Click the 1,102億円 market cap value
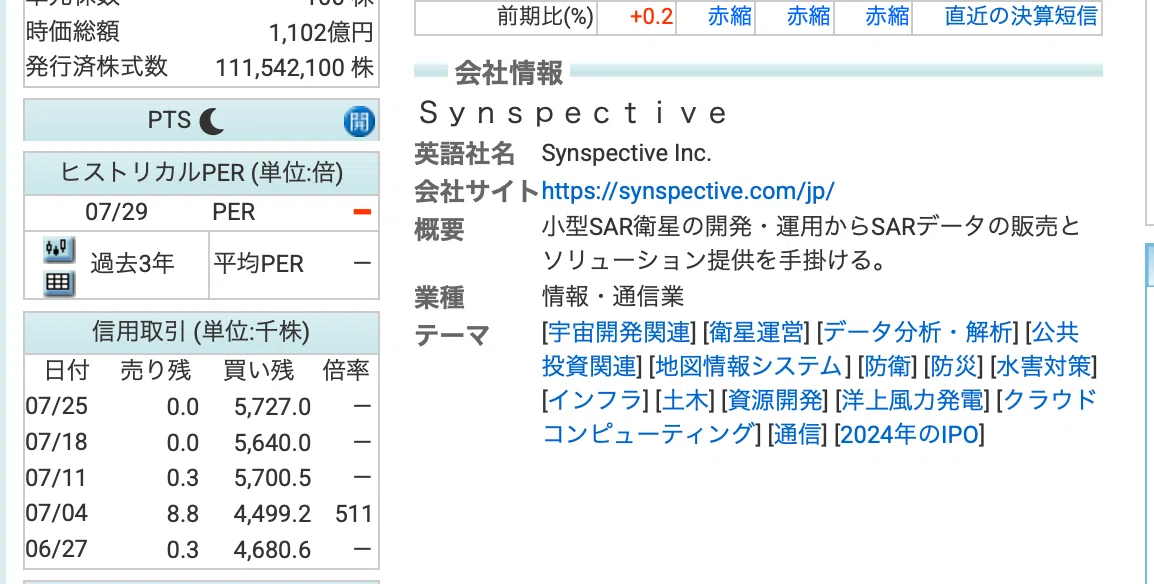1154x584 pixels. (x=321, y=32)
